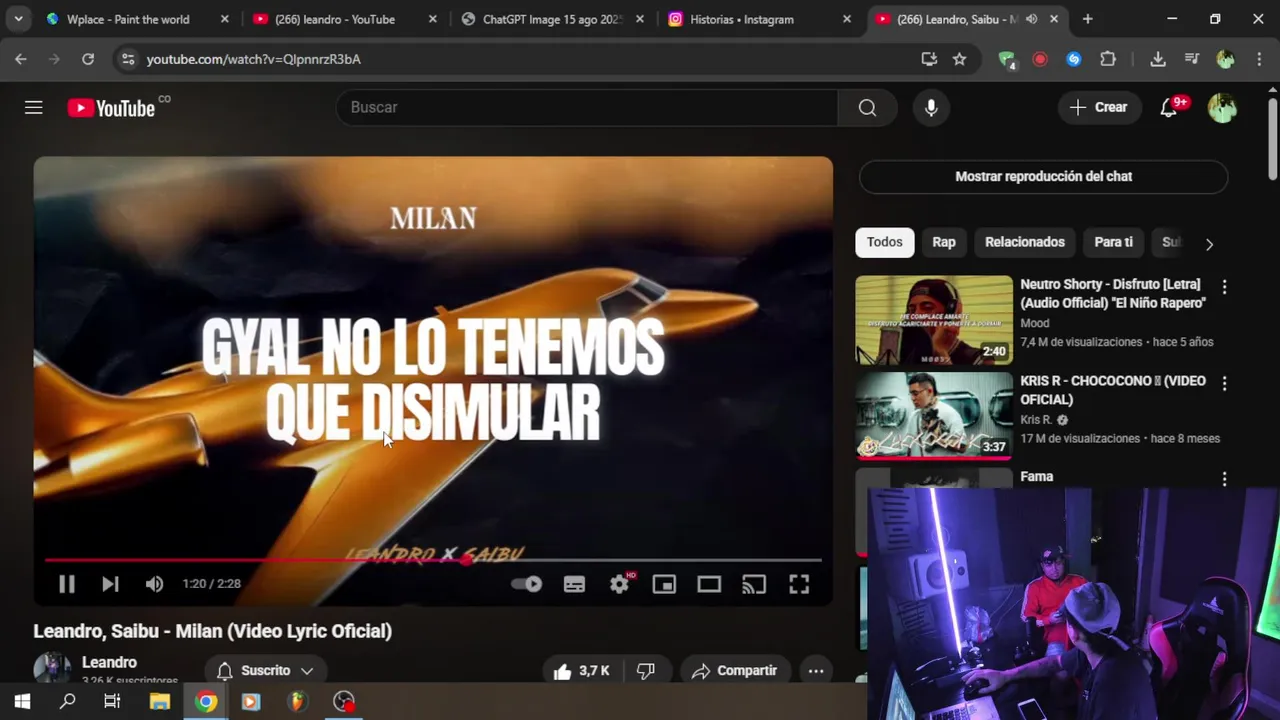Image resolution: width=1280 pixels, height=720 pixels.
Task: Select the Relacionados filter chip
Action: coord(1025,242)
